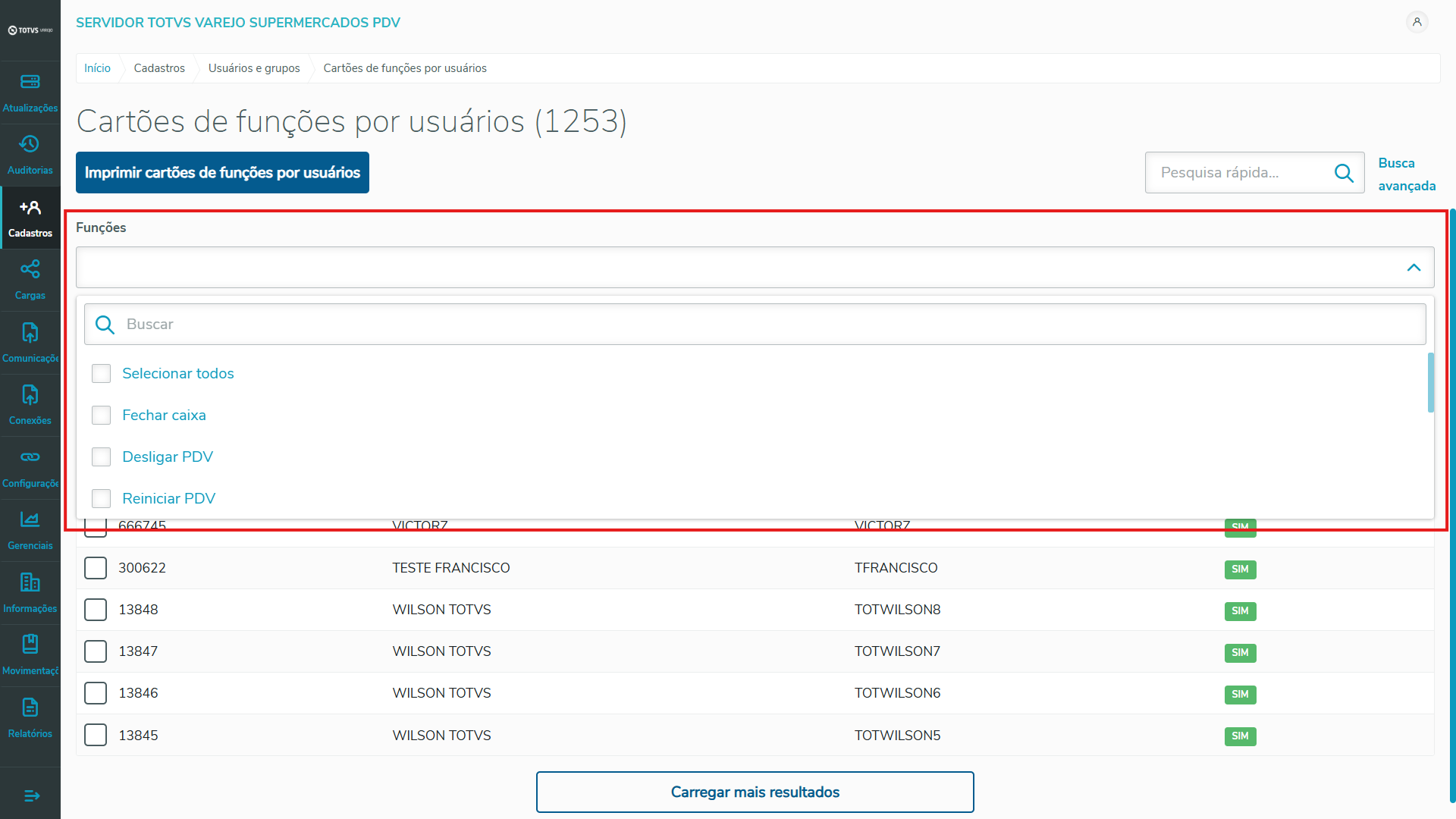Open the Atualizações sidebar icon

(30, 82)
